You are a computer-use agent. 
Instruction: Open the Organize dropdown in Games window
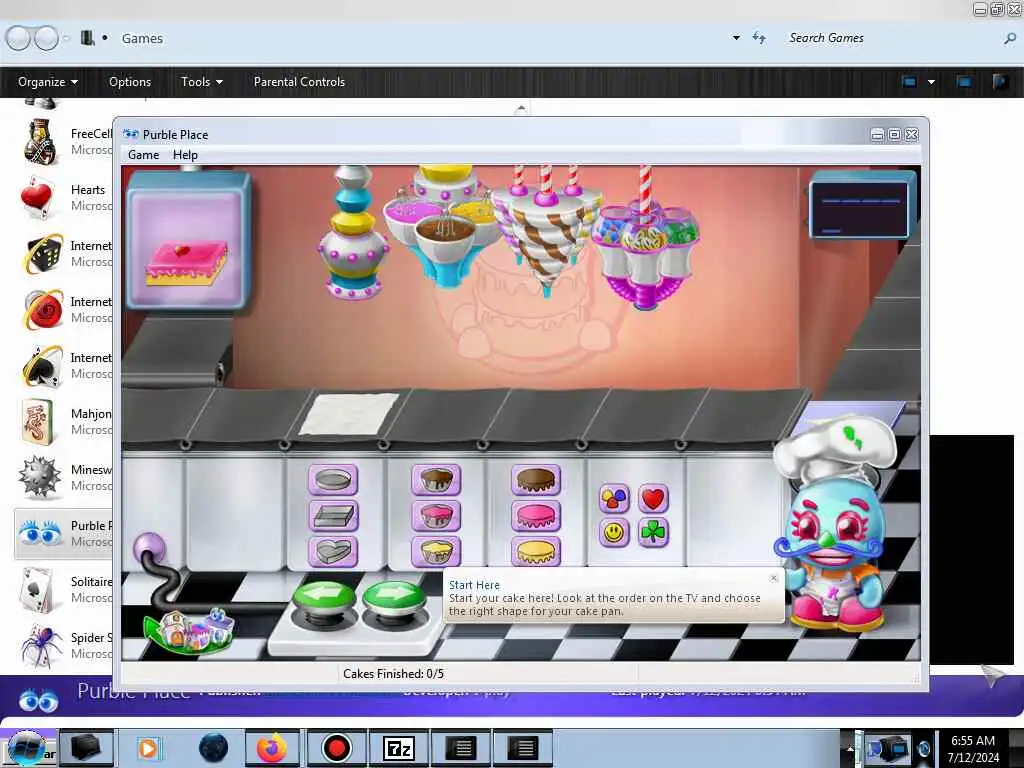48,82
